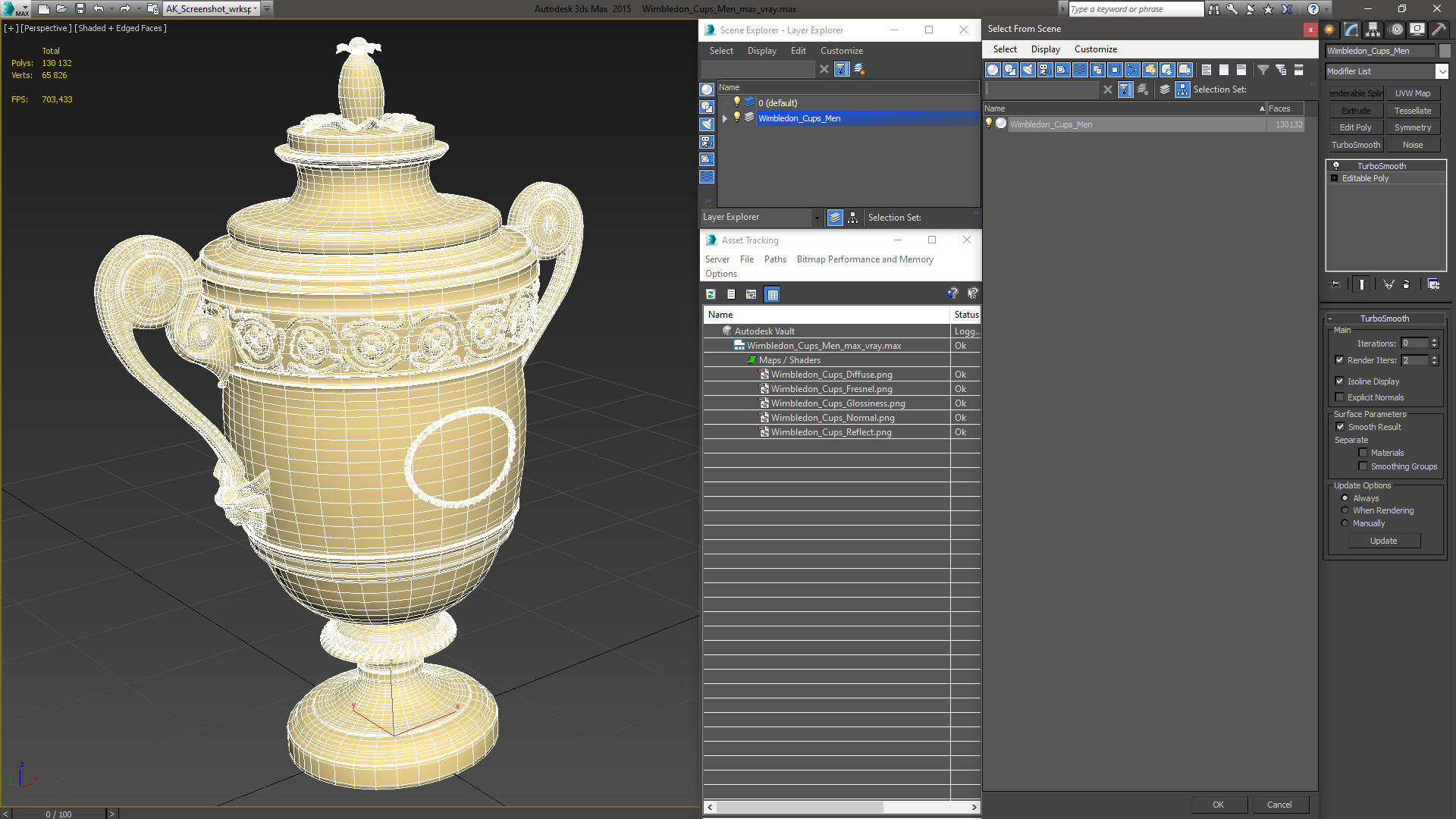The width and height of the screenshot is (1456, 819).
Task: Click Cancel in Select From Scene dialog
Action: [x=1279, y=805]
